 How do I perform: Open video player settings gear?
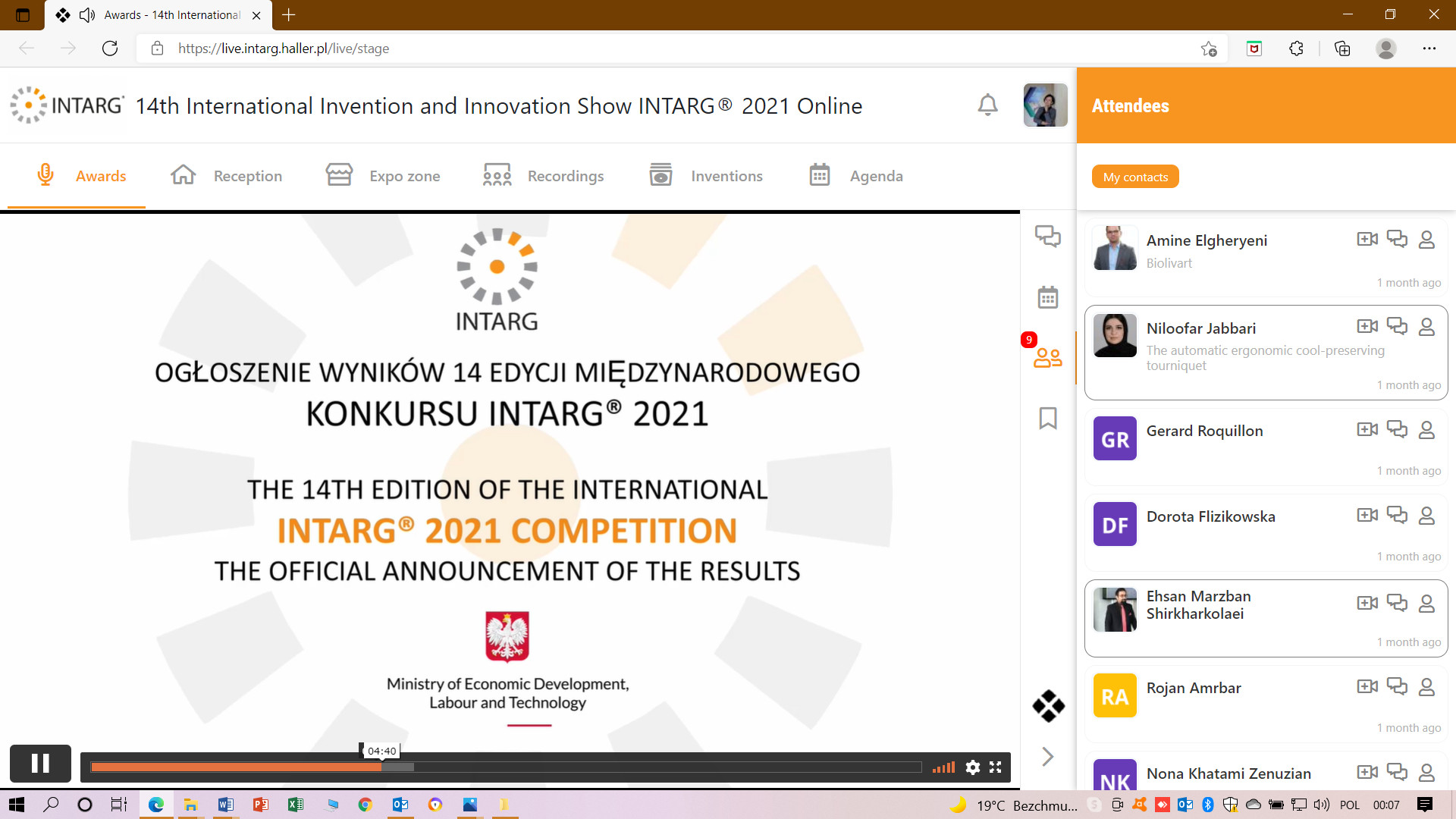tap(972, 767)
